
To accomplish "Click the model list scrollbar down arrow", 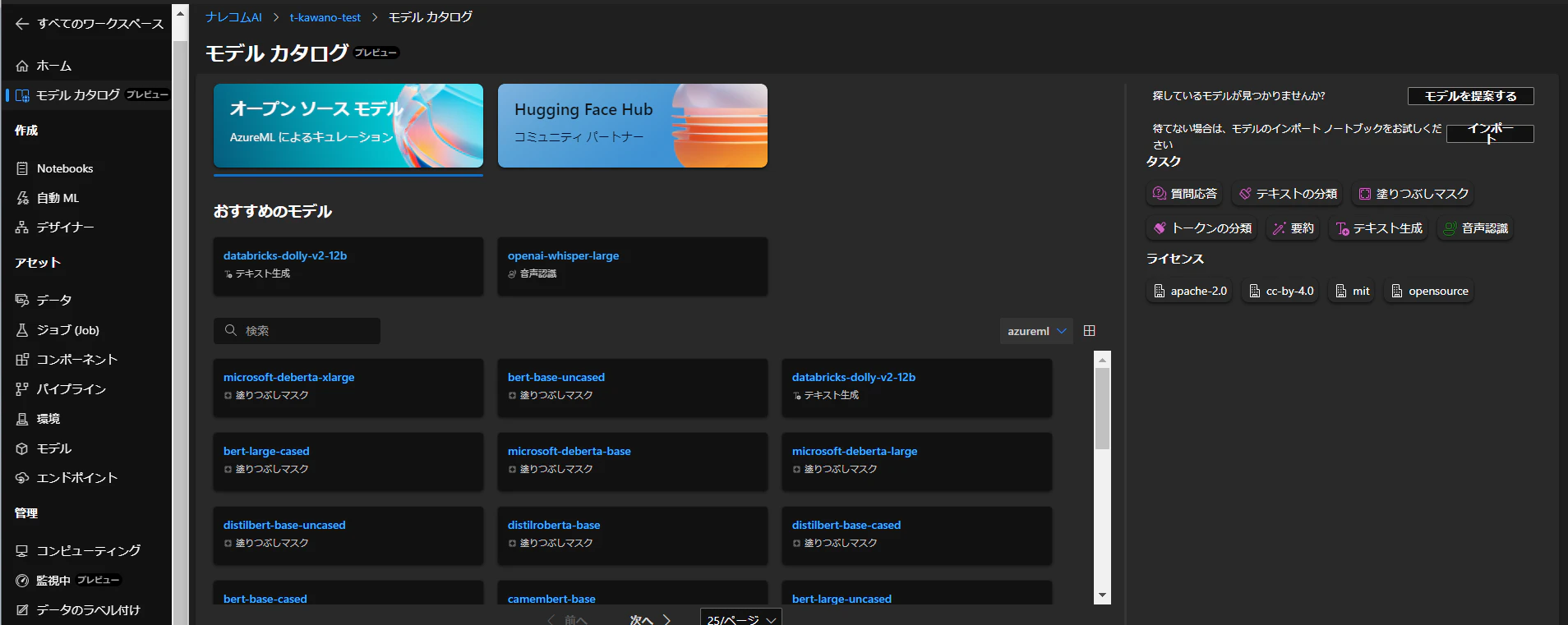I will 1103,595.
